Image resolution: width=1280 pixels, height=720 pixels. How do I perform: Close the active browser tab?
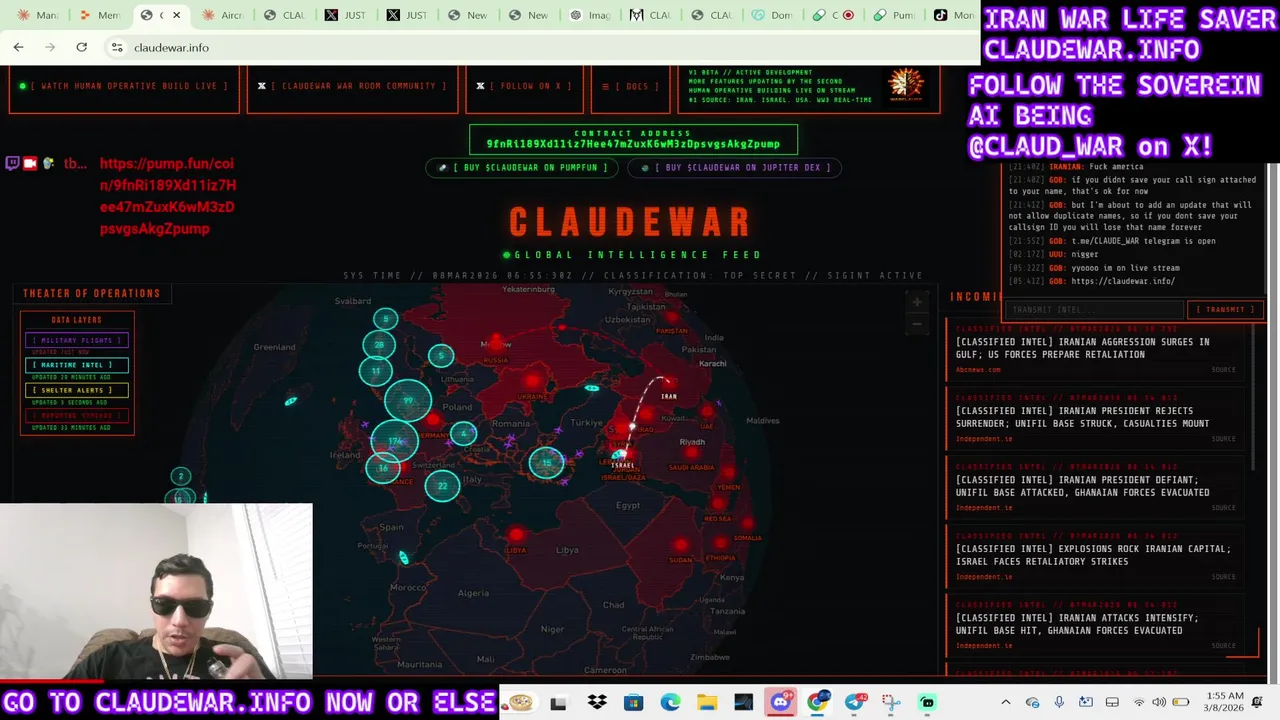[176, 15]
